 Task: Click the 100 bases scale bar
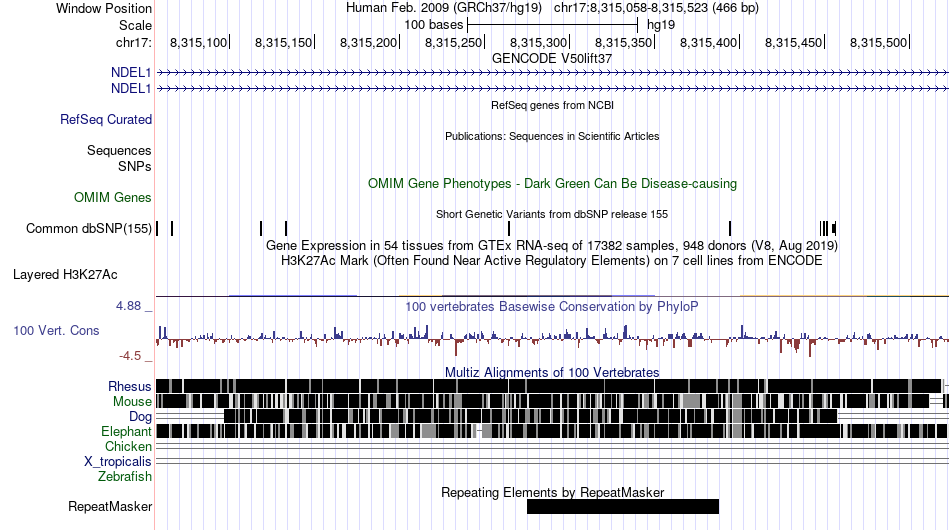coord(553,25)
